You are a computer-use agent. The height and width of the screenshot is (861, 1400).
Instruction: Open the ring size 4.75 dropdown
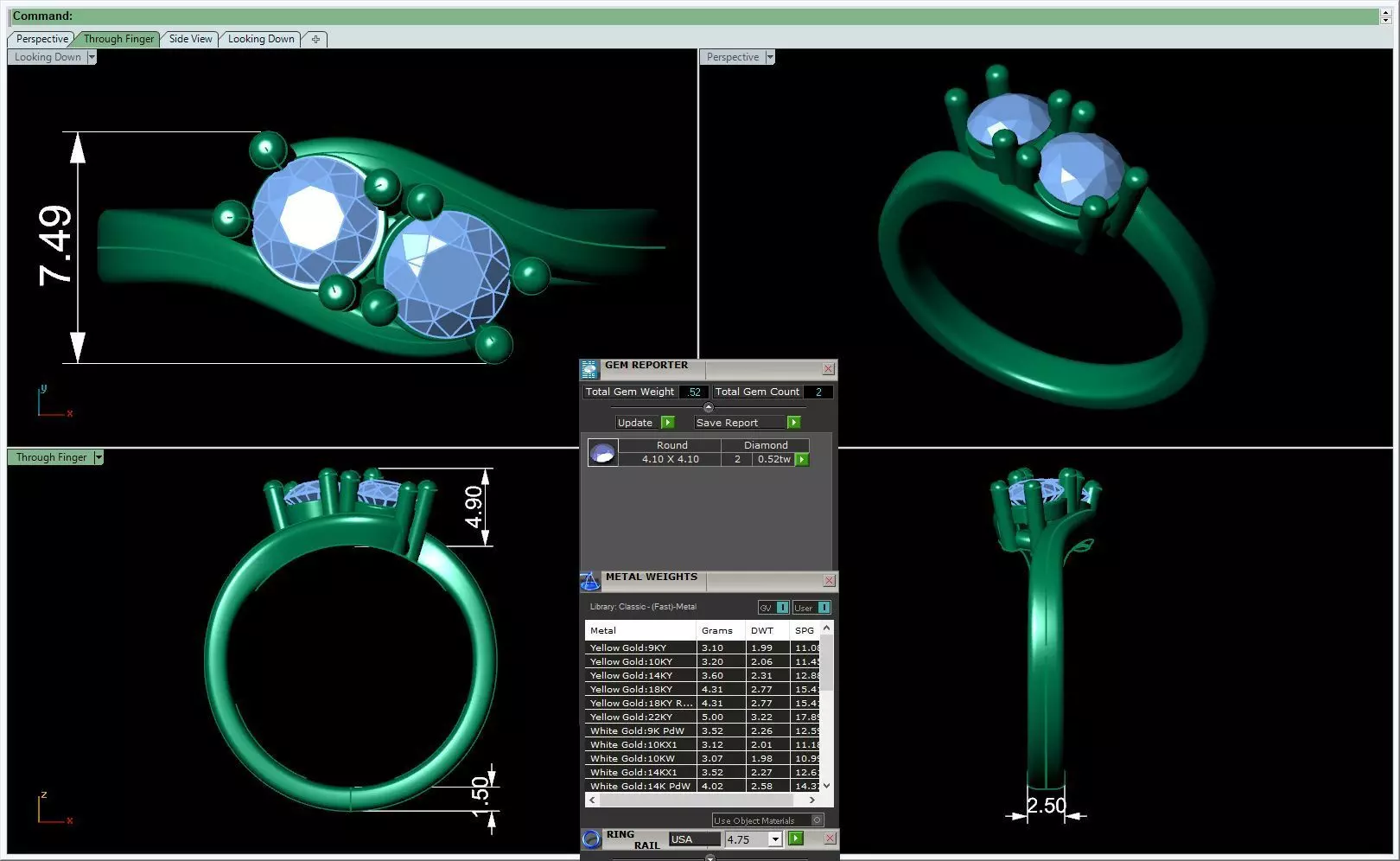pyautogui.click(x=775, y=839)
